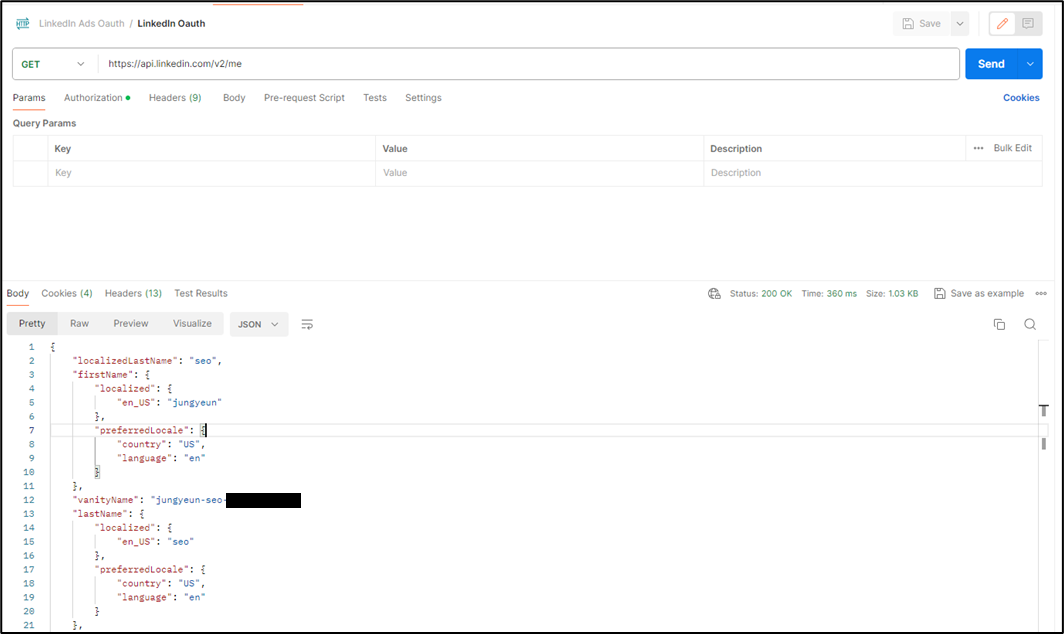Click the query param Value field
Image resolution: width=1064 pixels, height=634 pixels.
[x=539, y=173]
